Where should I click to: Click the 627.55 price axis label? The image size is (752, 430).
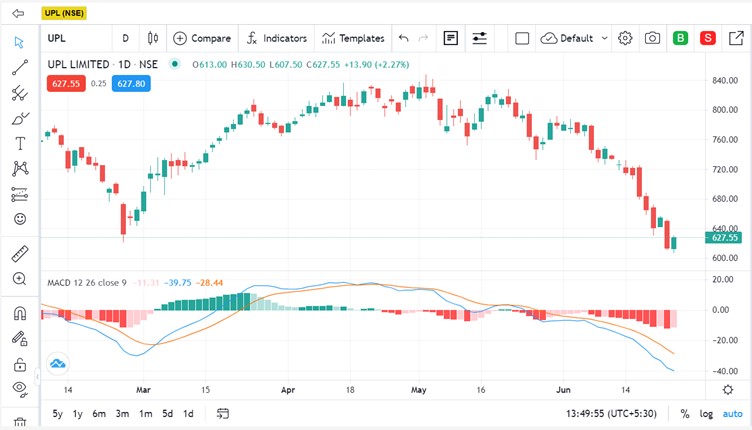click(x=723, y=238)
